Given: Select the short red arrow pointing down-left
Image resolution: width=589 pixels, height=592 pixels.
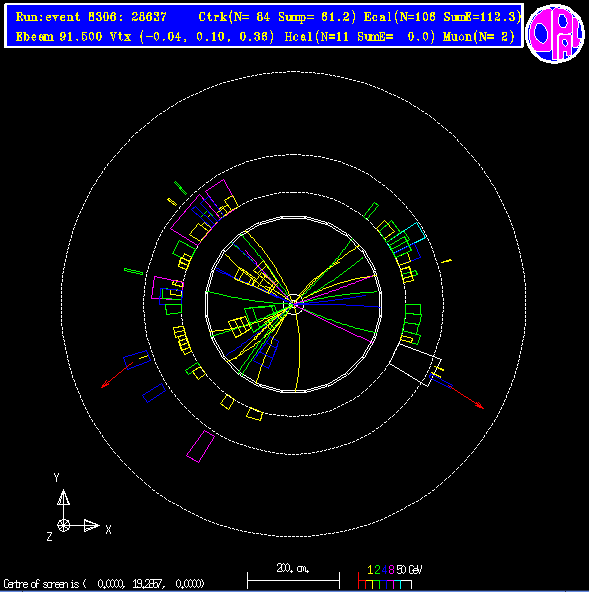Looking at the screenshot, I should tap(117, 375).
